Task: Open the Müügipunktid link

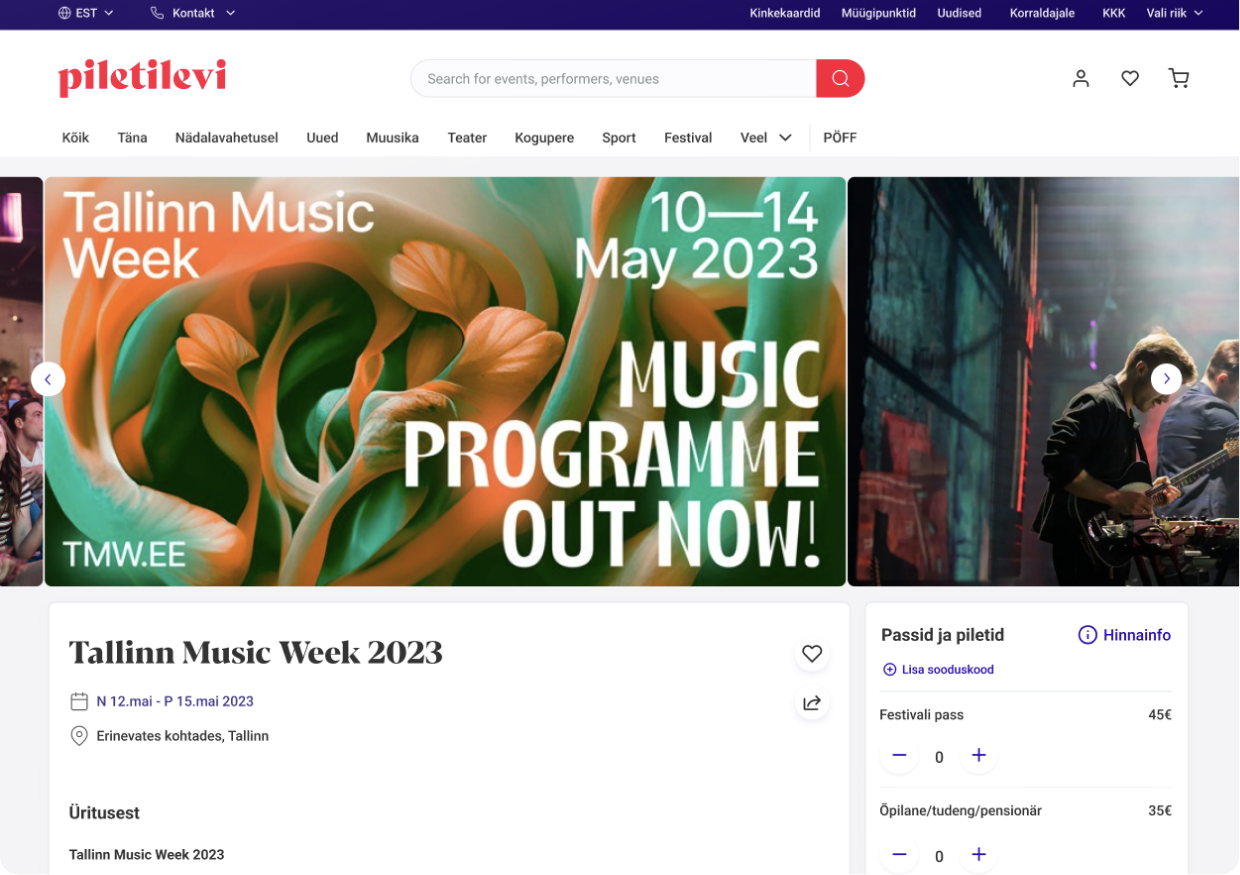Action: (x=879, y=13)
